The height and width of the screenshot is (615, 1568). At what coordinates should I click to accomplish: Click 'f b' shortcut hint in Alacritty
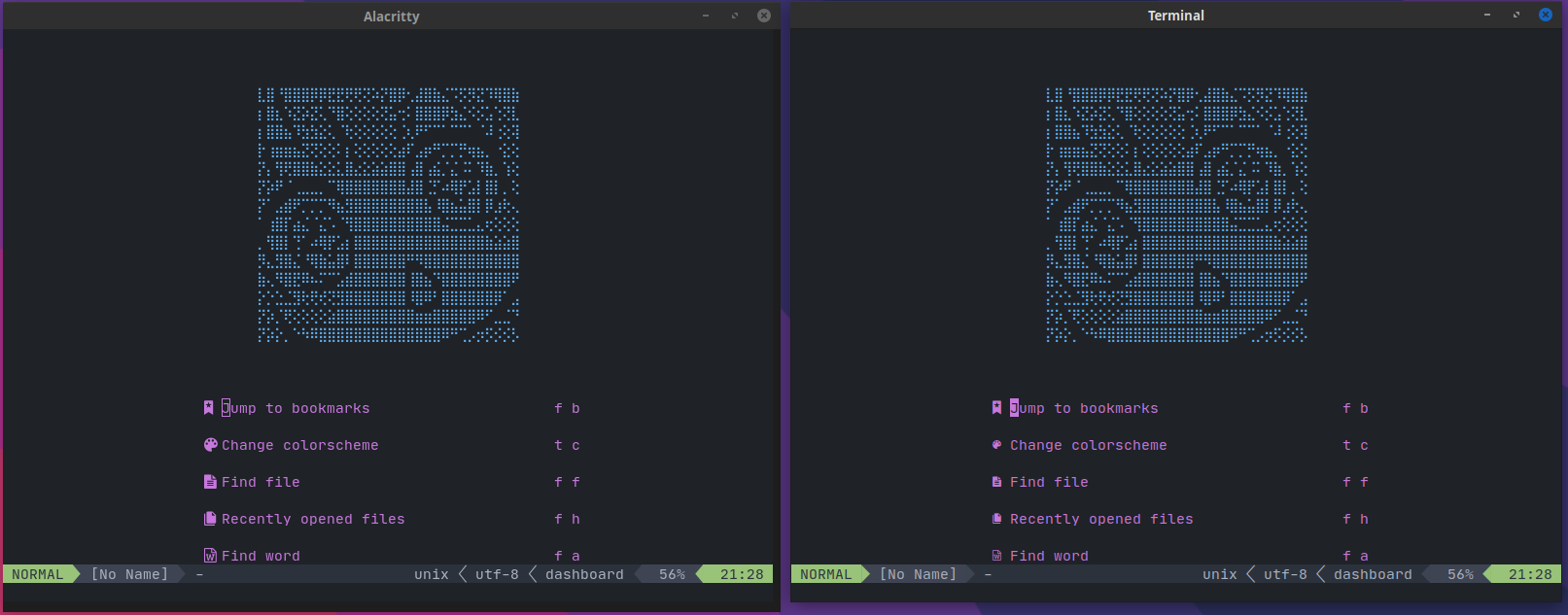click(x=567, y=408)
